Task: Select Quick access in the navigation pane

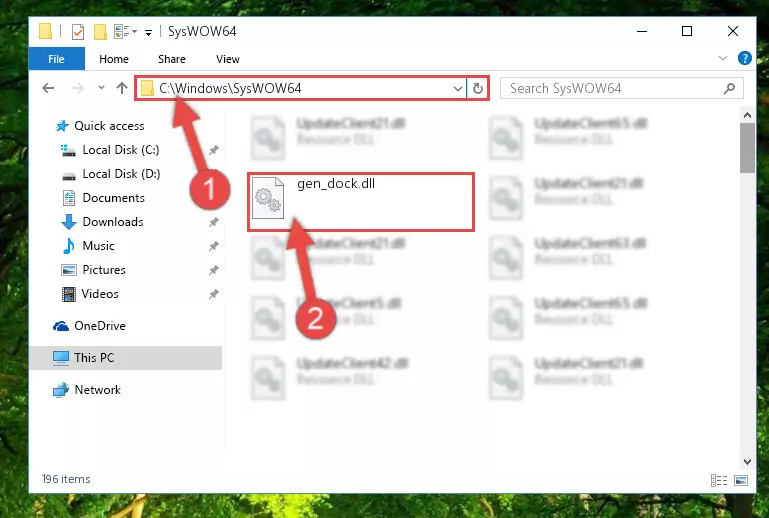Action: (109, 126)
